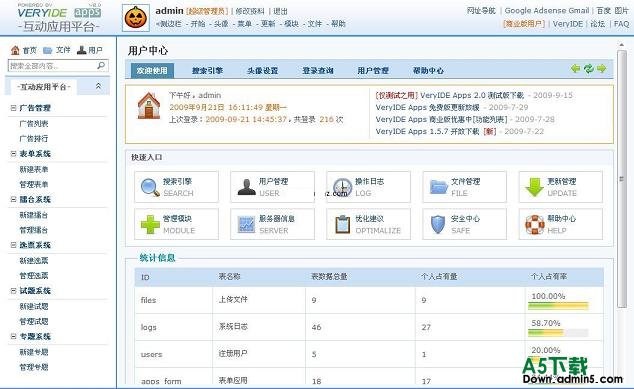Switch to the 头像设置 tab
Image resolution: width=634 pixels, height=389 pixels.
[263, 71]
